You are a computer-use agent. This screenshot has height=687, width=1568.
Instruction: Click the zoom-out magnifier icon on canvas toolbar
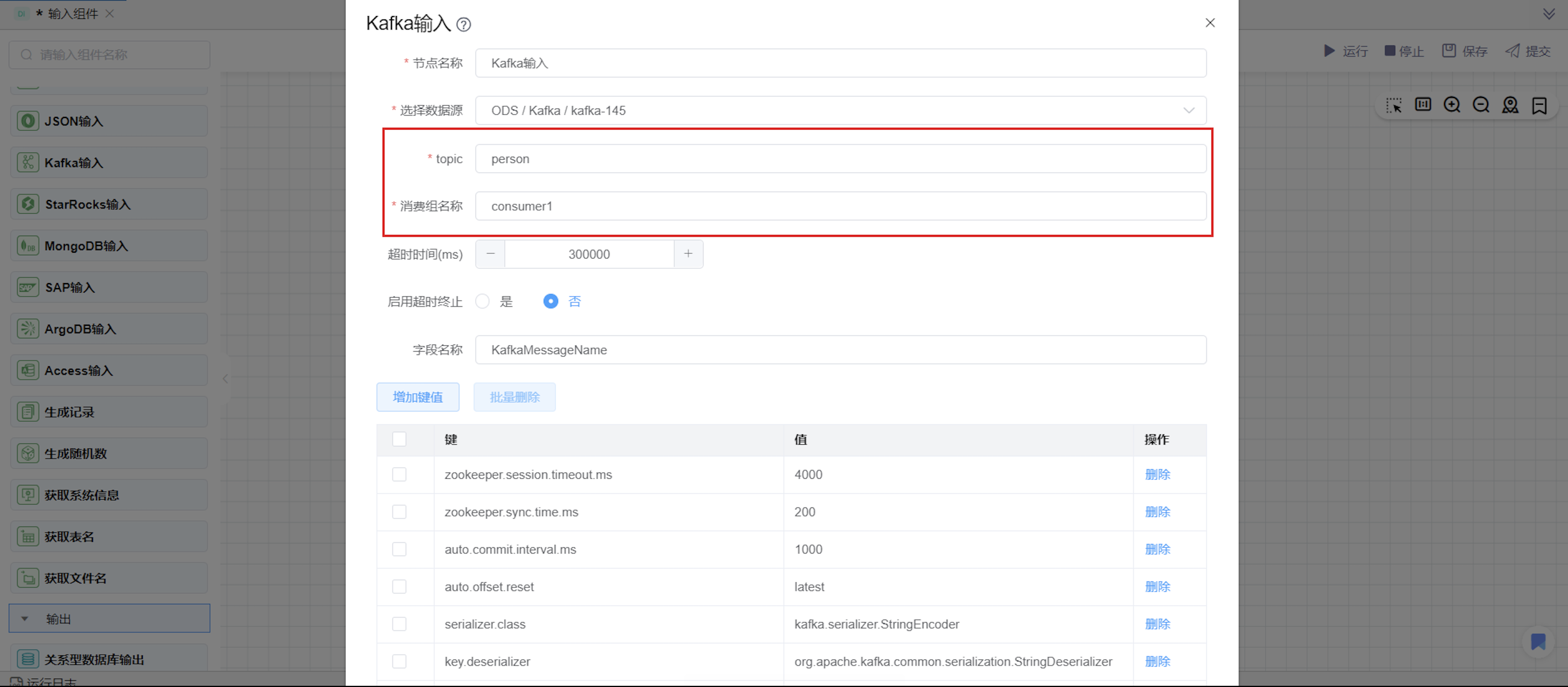pos(1481,105)
